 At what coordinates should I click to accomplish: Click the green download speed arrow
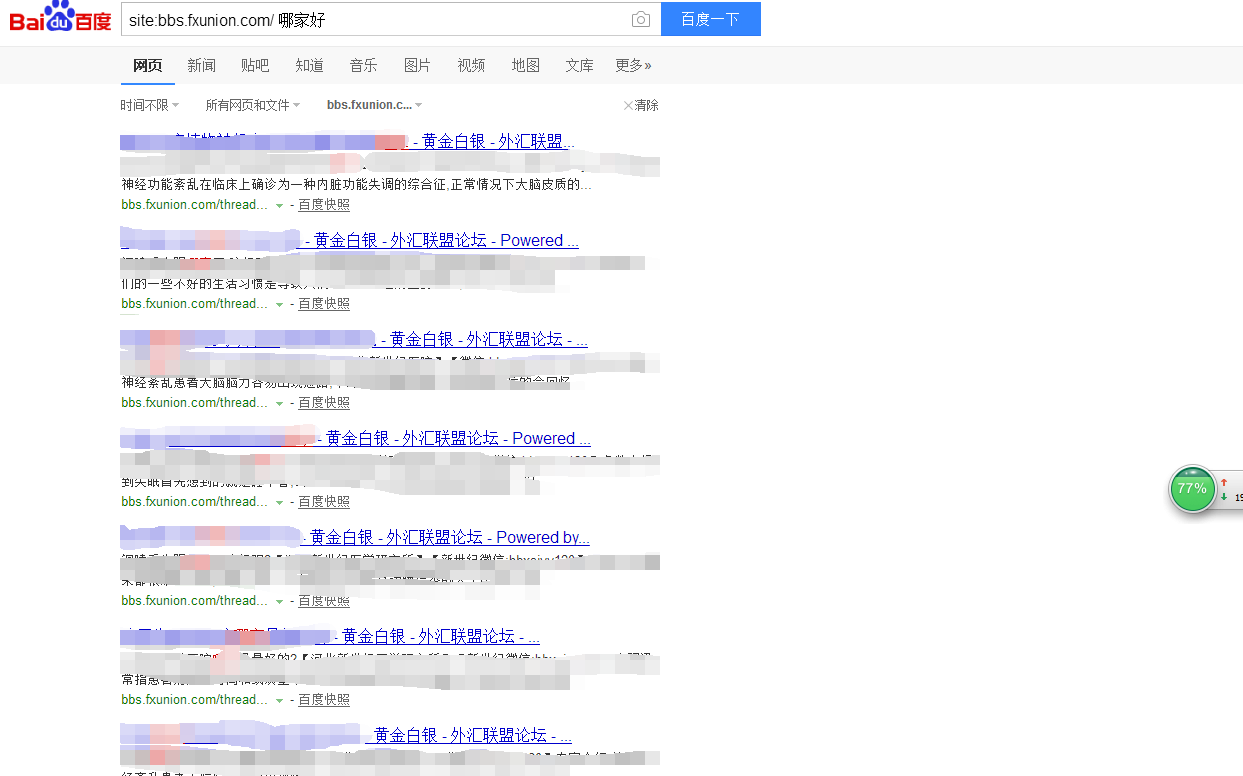1223,496
